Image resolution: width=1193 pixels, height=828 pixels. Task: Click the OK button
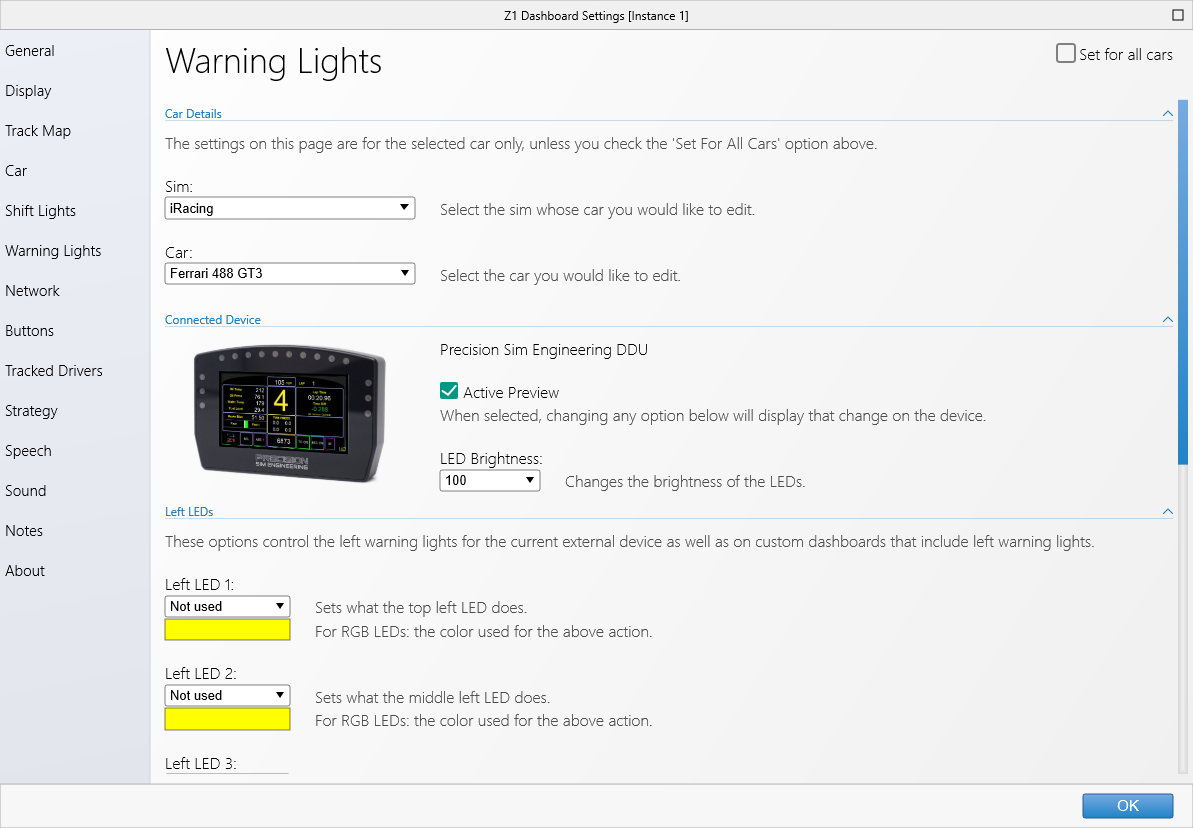(x=1128, y=806)
